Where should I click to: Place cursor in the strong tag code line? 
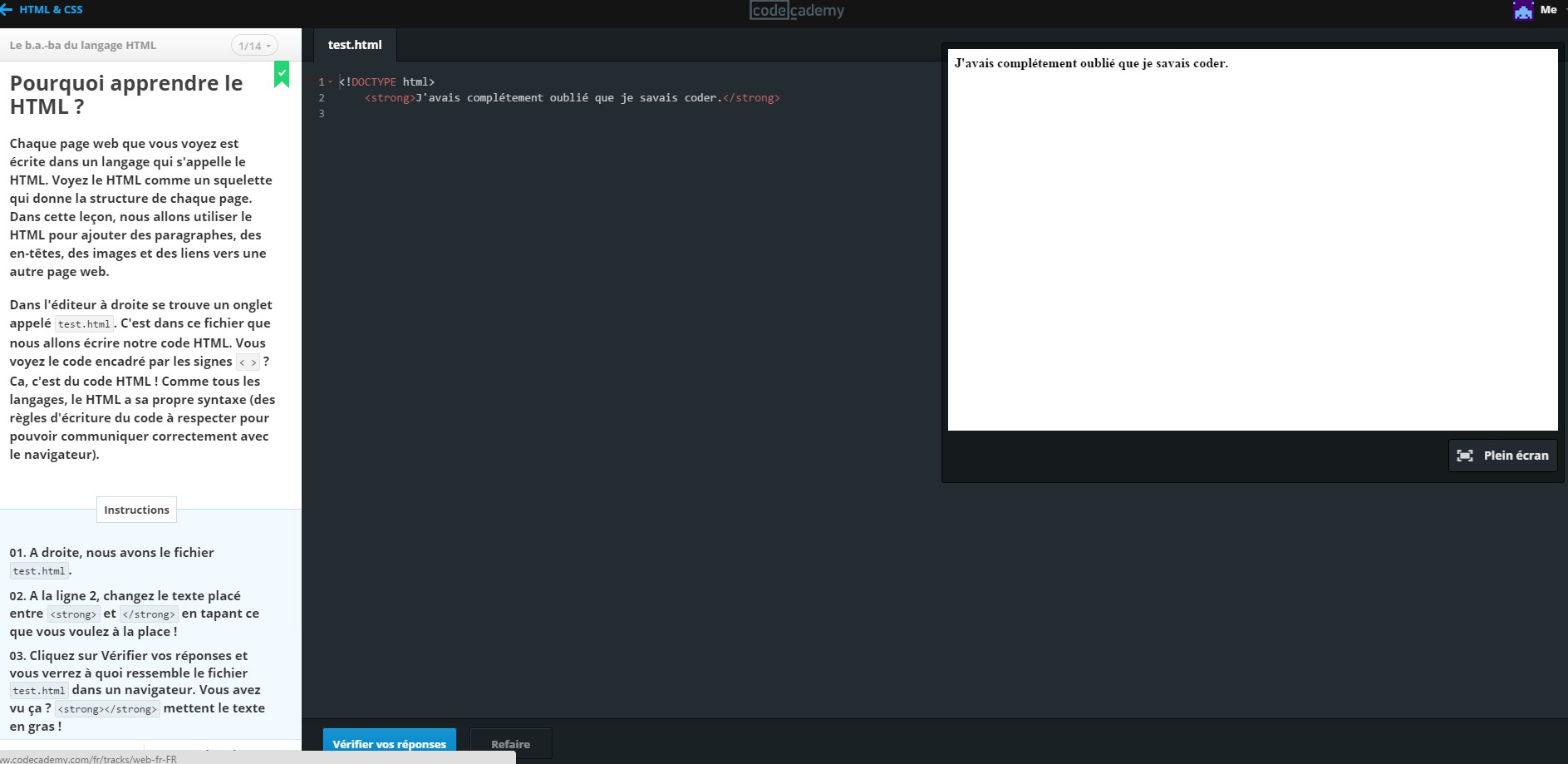(x=573, y=98)
